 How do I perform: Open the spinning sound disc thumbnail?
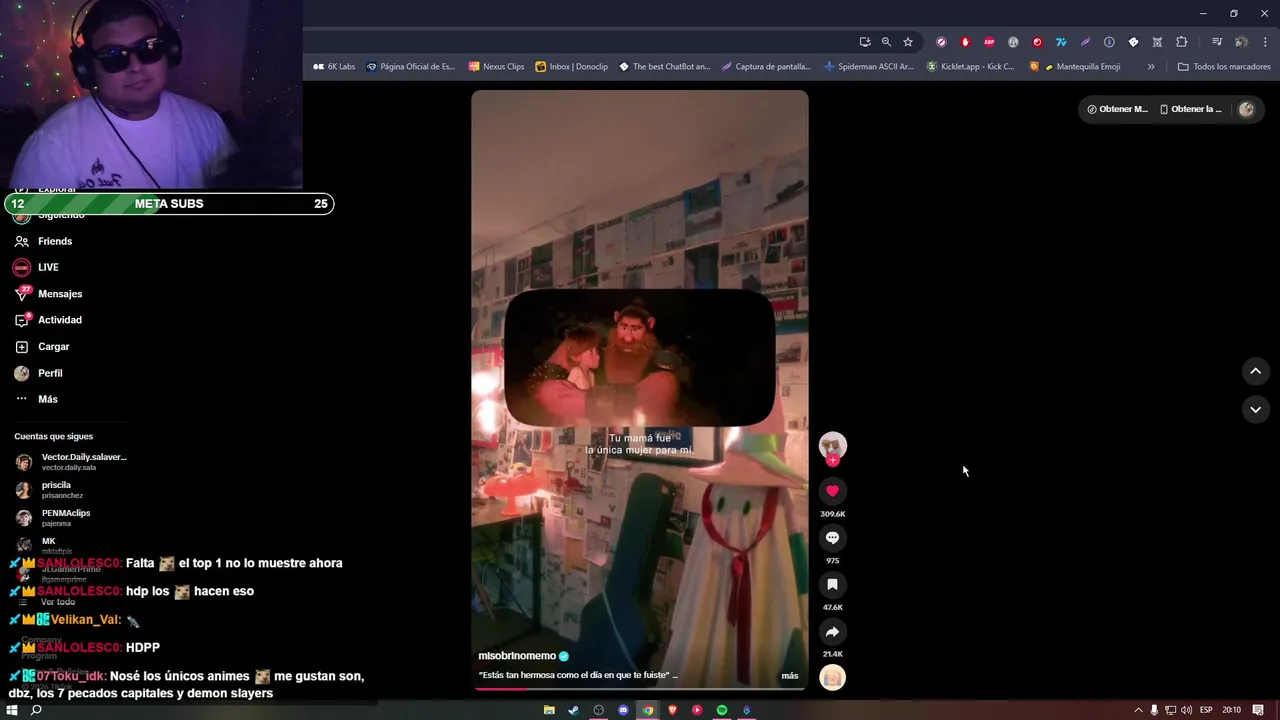click(x=832, y=678)
